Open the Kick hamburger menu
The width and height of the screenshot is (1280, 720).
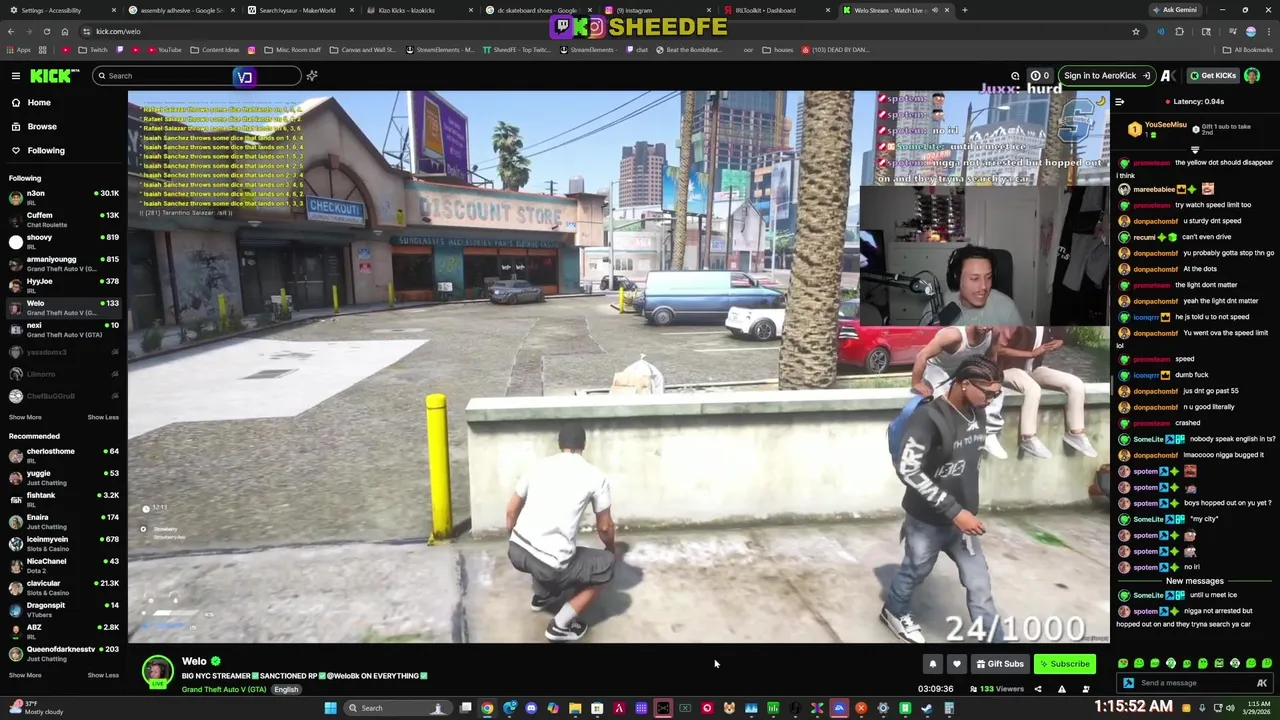pyautogui.click(x=16, y=76)
